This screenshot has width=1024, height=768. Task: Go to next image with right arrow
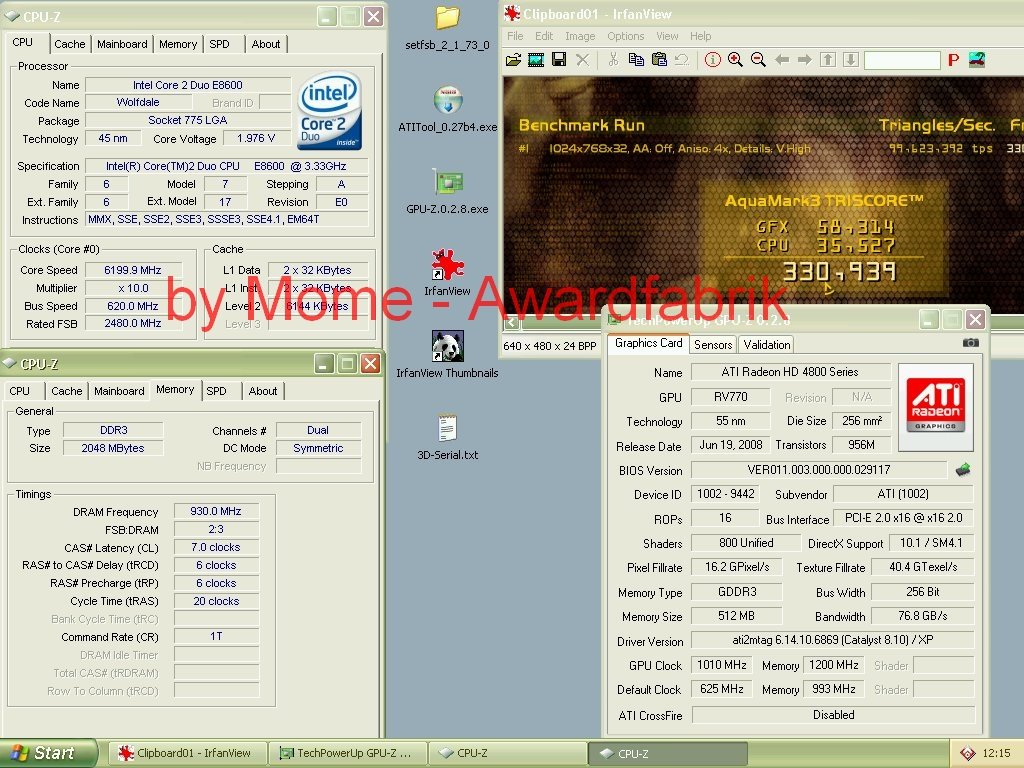pos(805,60)
